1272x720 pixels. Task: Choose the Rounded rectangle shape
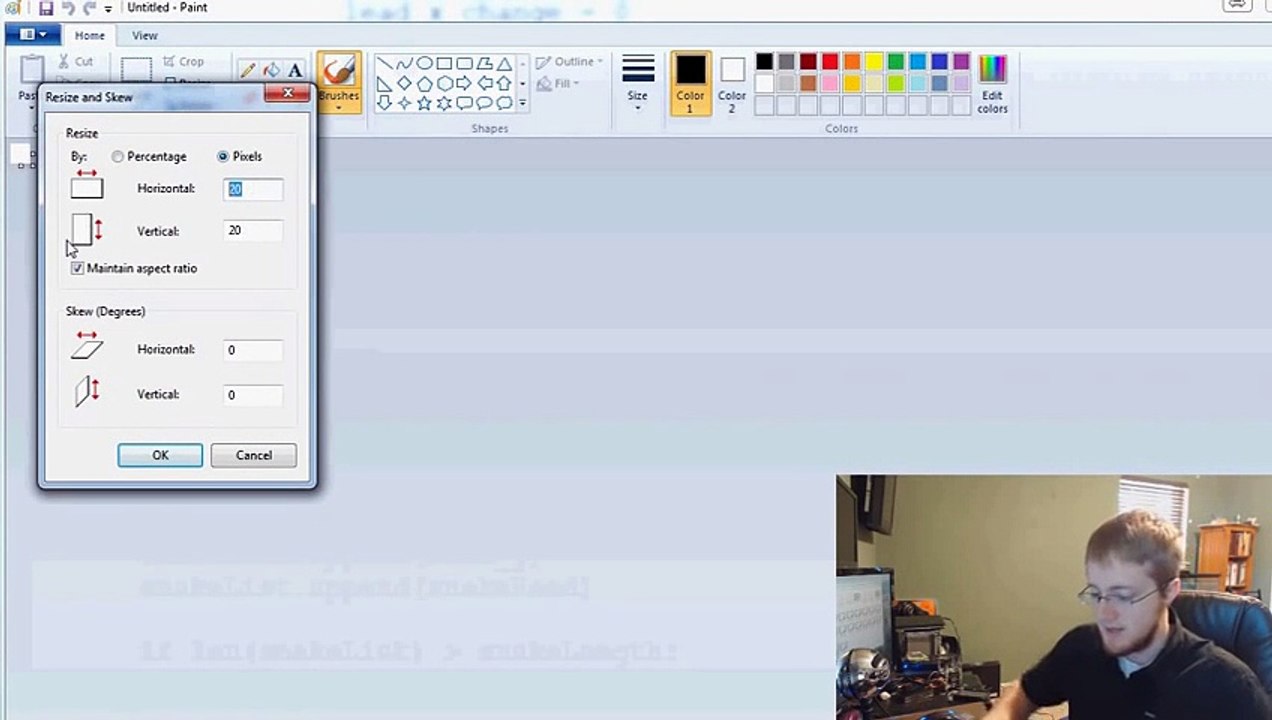pos(464,63)
